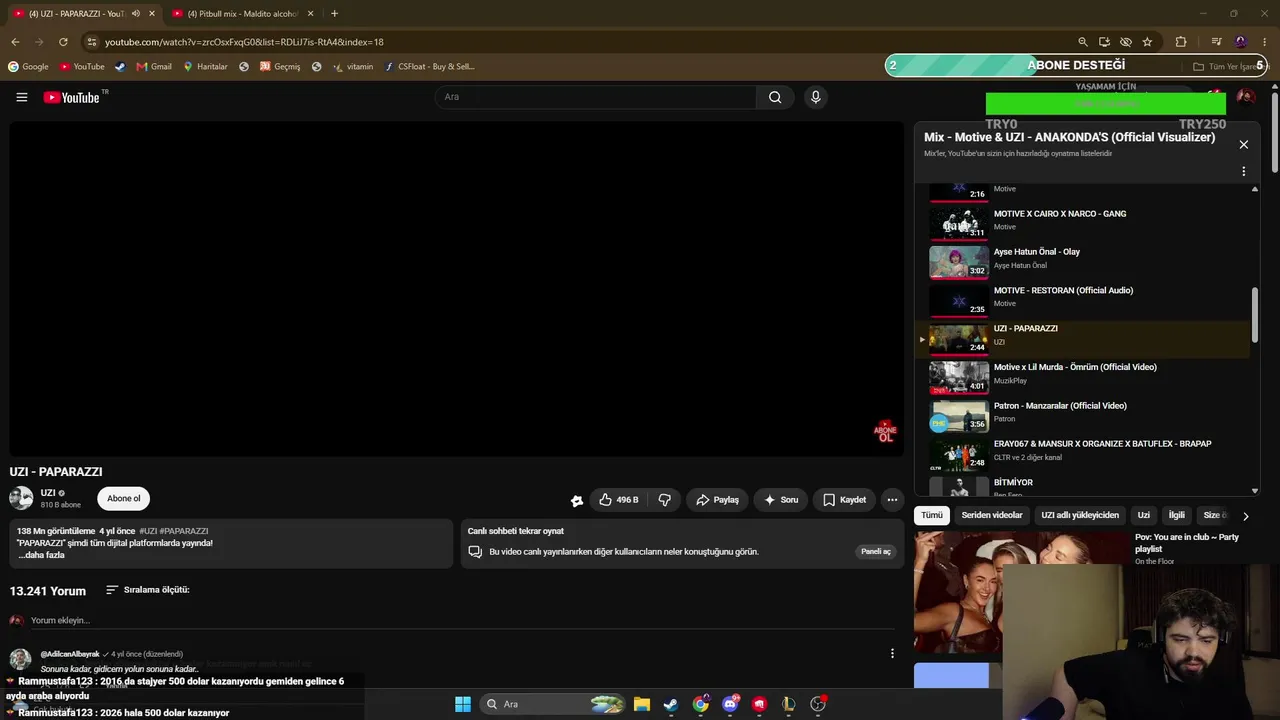Click the browser address bar URL
The width and height of the screenshot is (1280, 720).
coord(244,42)
